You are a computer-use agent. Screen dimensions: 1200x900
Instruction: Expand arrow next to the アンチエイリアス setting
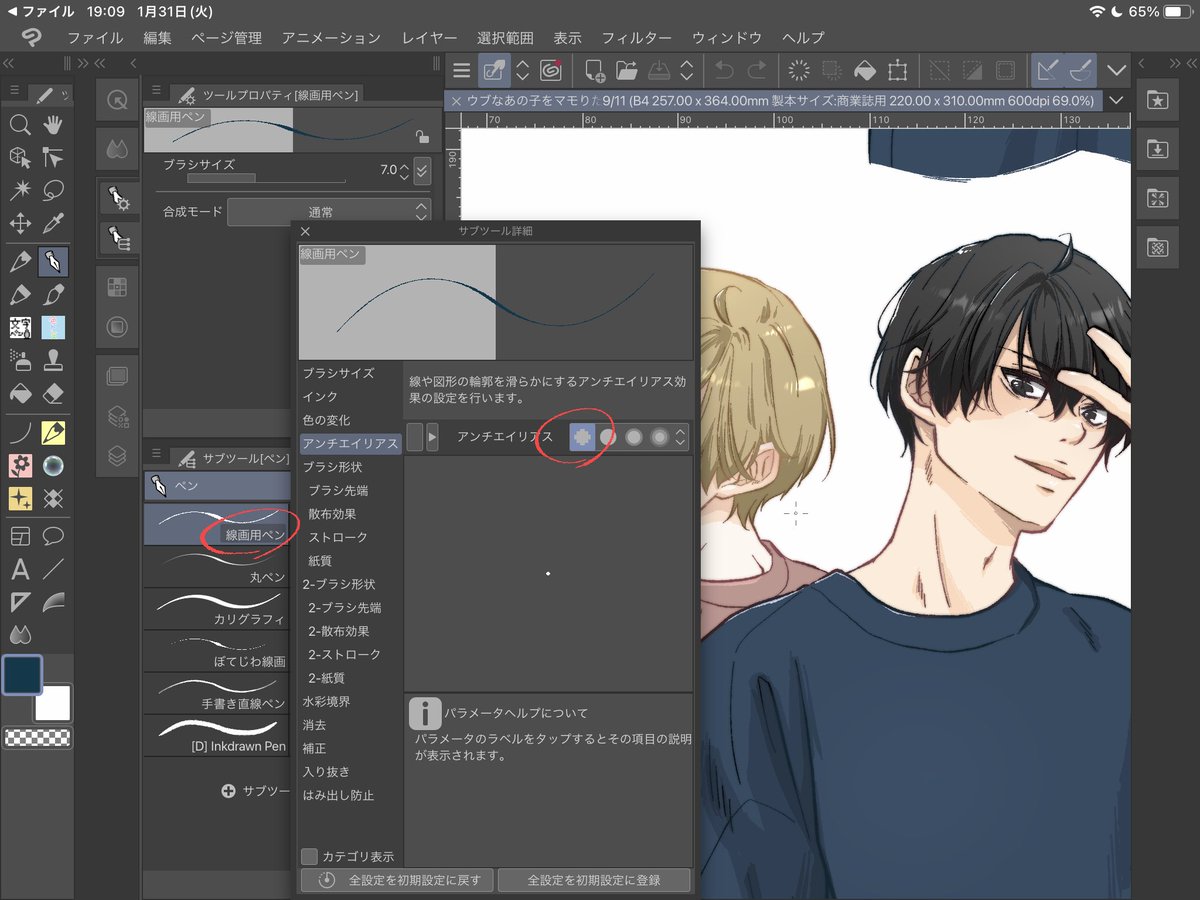click(x=432, y=436)
